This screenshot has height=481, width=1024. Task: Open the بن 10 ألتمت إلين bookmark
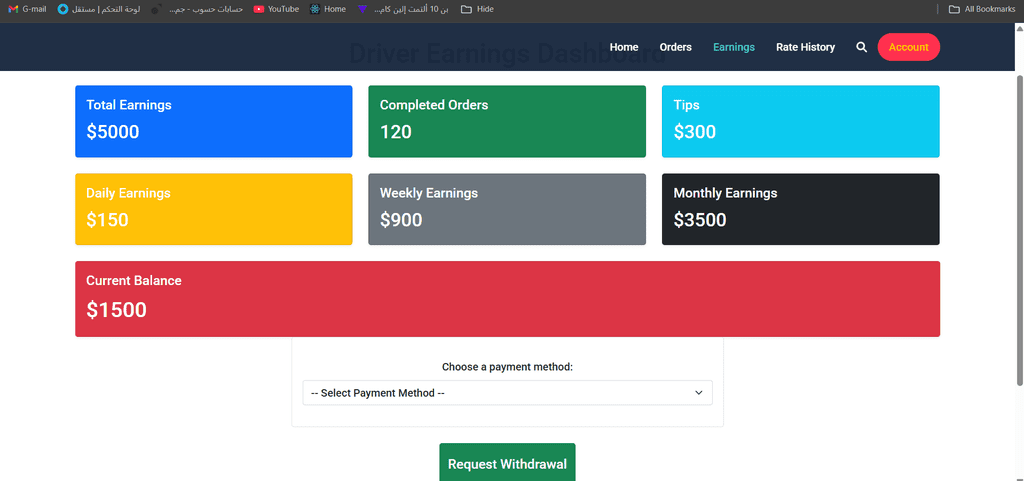[402, 9]
